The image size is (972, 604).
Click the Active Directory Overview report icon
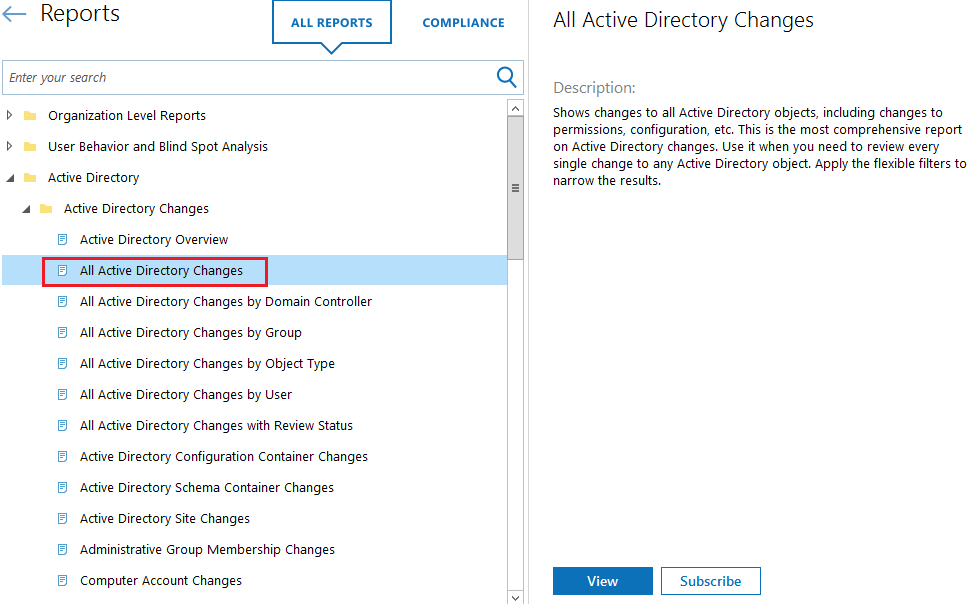pos(62,240)
